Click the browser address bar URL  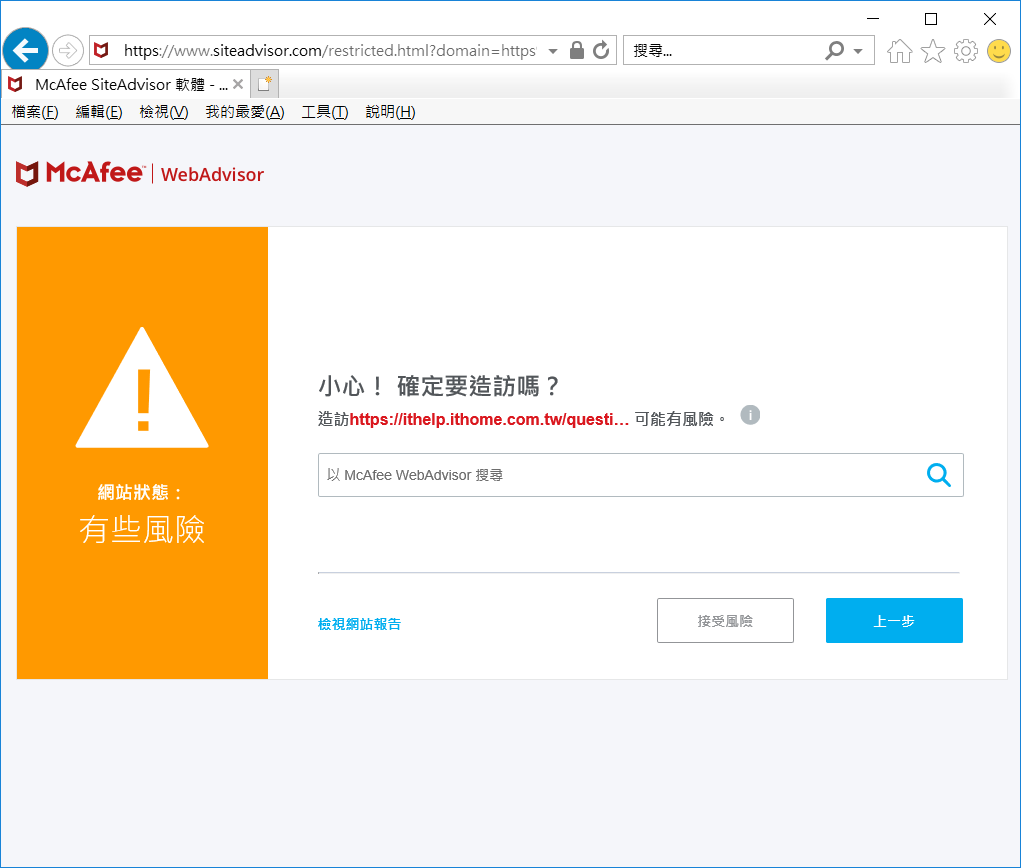tap(329, 50)
